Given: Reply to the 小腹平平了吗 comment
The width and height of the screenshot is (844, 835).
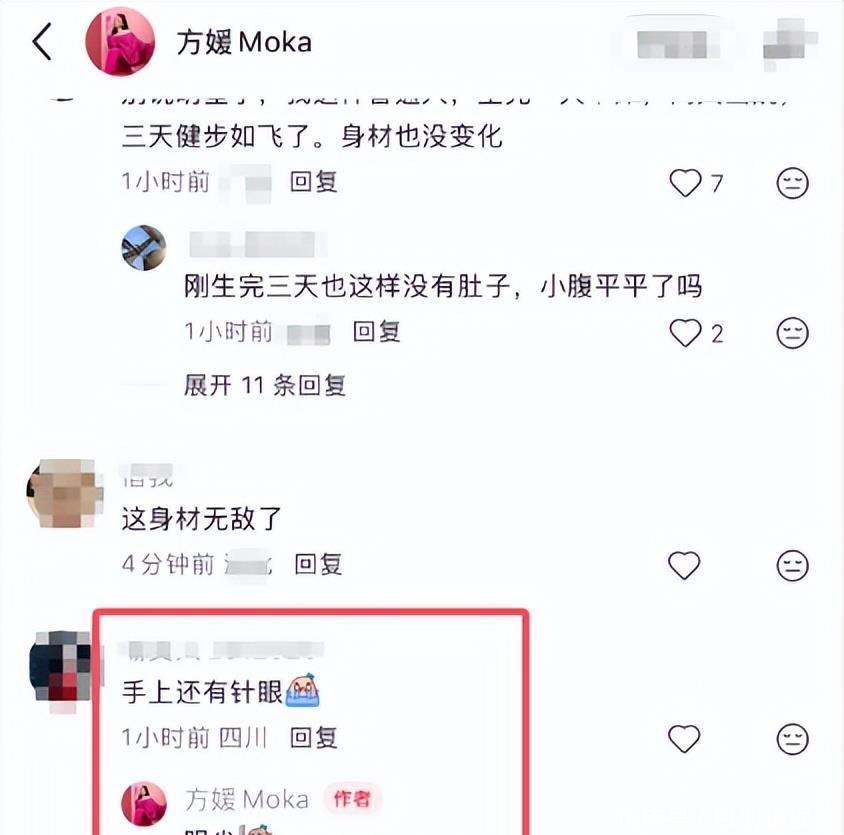Looking at the screenshot, I should click(x=376, y=332).
